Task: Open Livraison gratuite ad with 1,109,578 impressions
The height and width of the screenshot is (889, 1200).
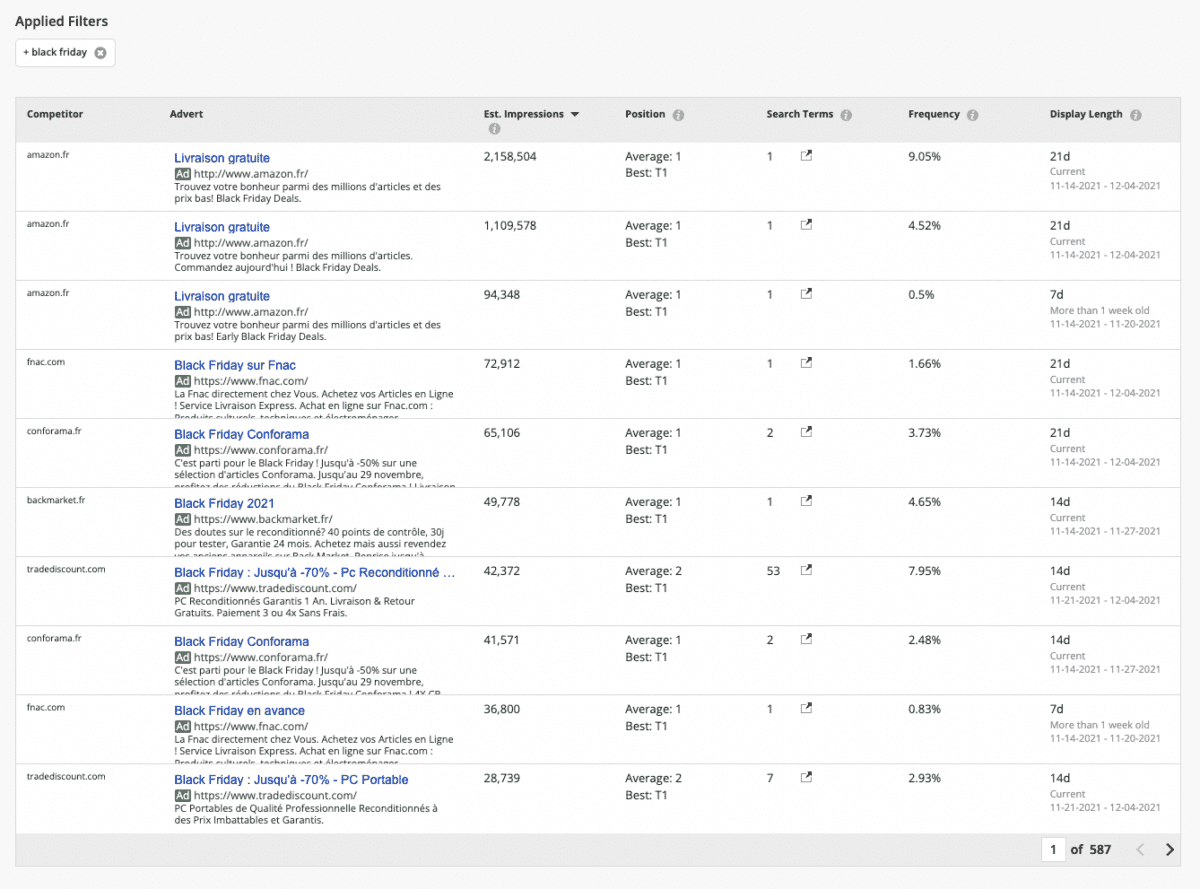Action: pos(222,227)
